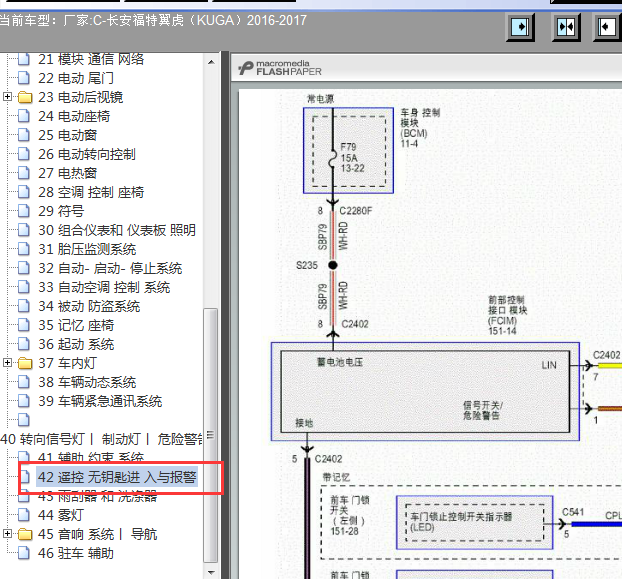Open 22 电动 尾门 entry
This screenshot has height=579, width=622.
coord(76,78)
